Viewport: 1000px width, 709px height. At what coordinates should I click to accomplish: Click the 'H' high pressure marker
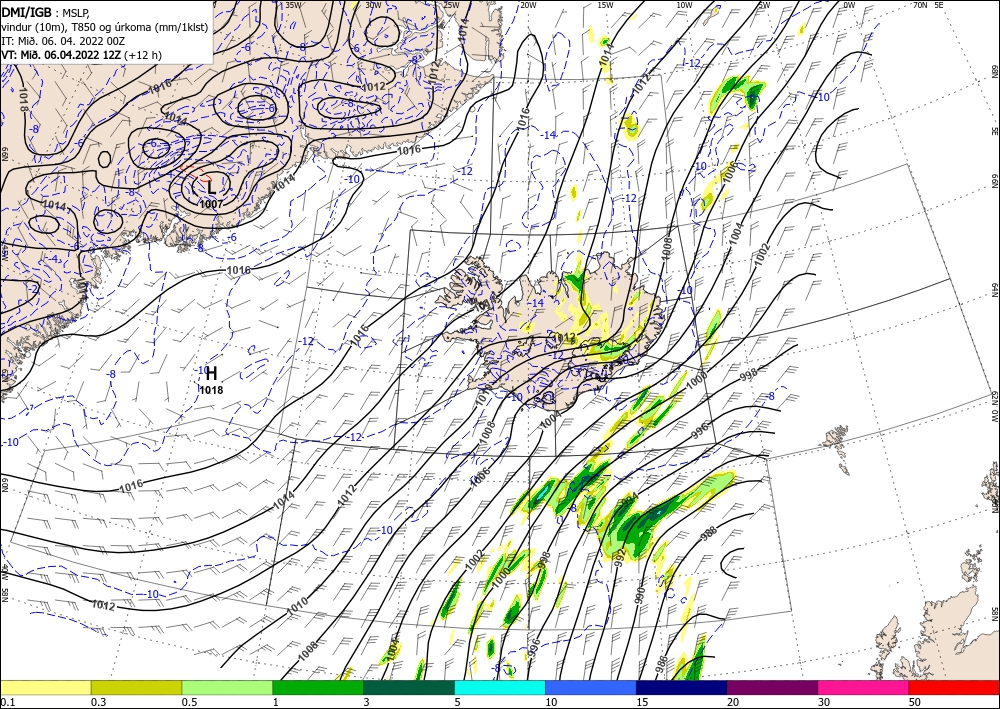212,374
